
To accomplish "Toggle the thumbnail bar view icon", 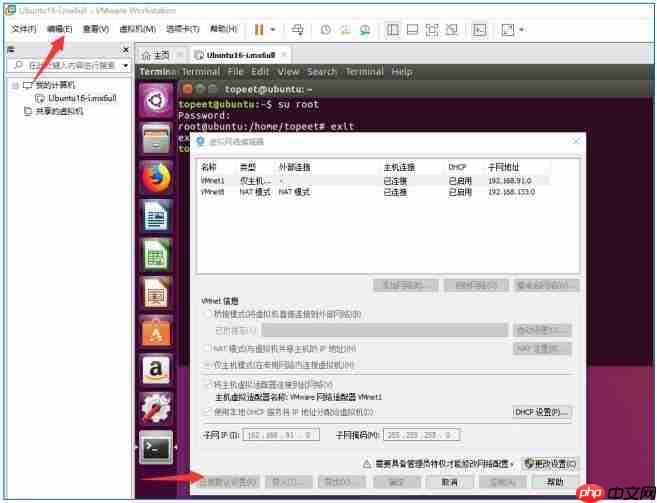I will (x=412, y=30).
